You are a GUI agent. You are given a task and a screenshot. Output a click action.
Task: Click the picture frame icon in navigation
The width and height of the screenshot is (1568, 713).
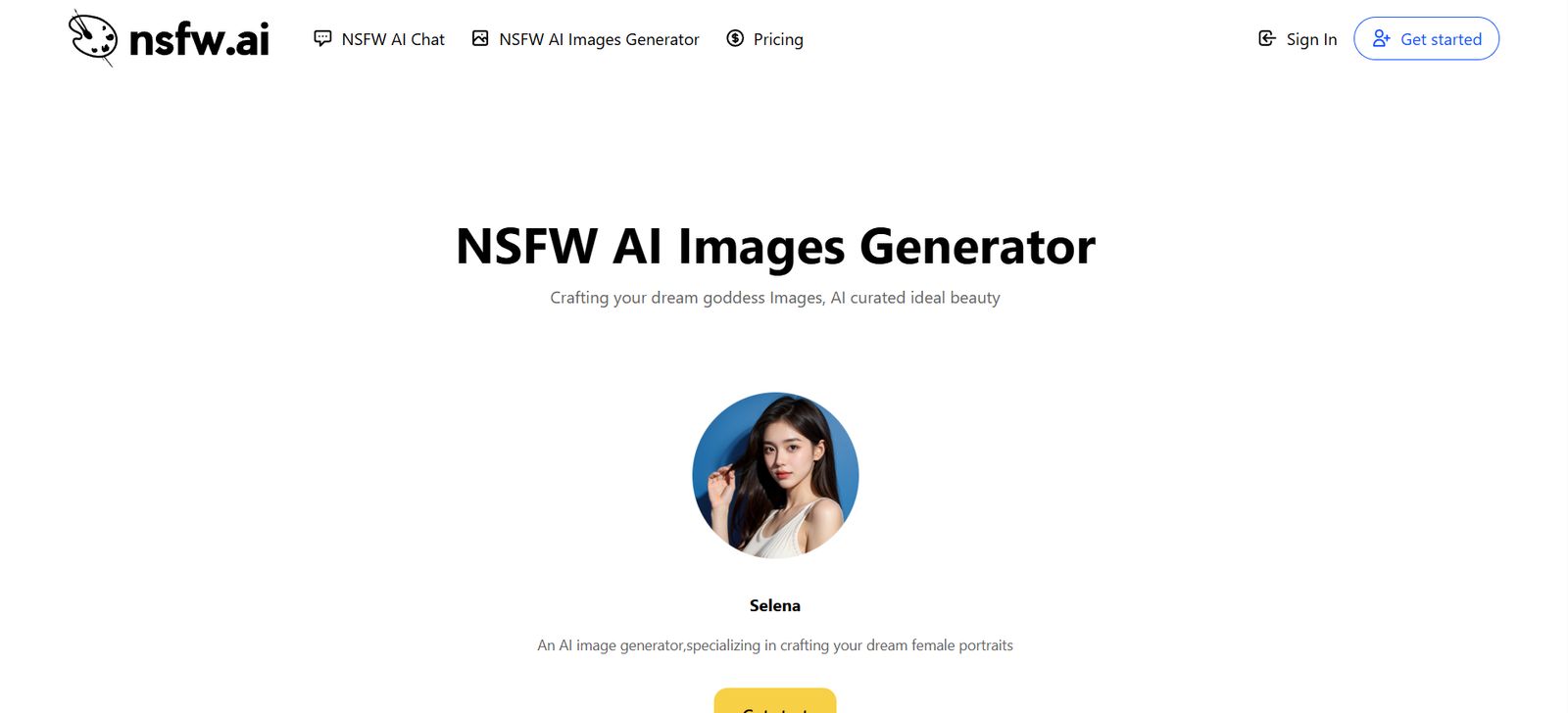point(480,38)
